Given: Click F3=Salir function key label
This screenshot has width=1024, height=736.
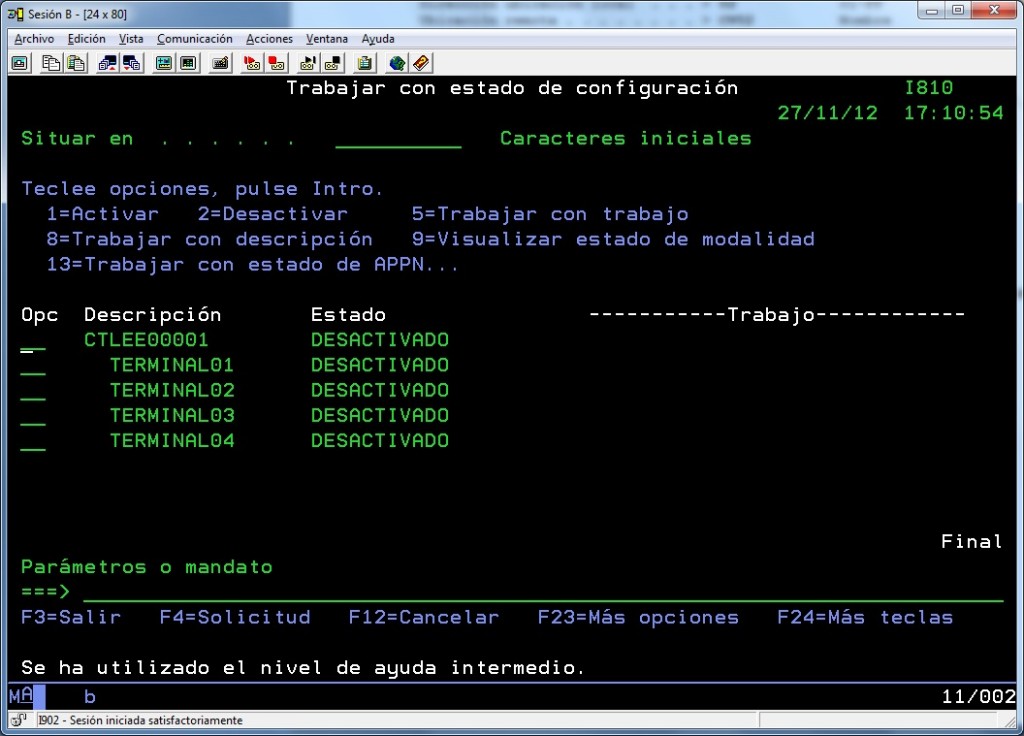Looking at the screenshot, I should pos(71,617).
